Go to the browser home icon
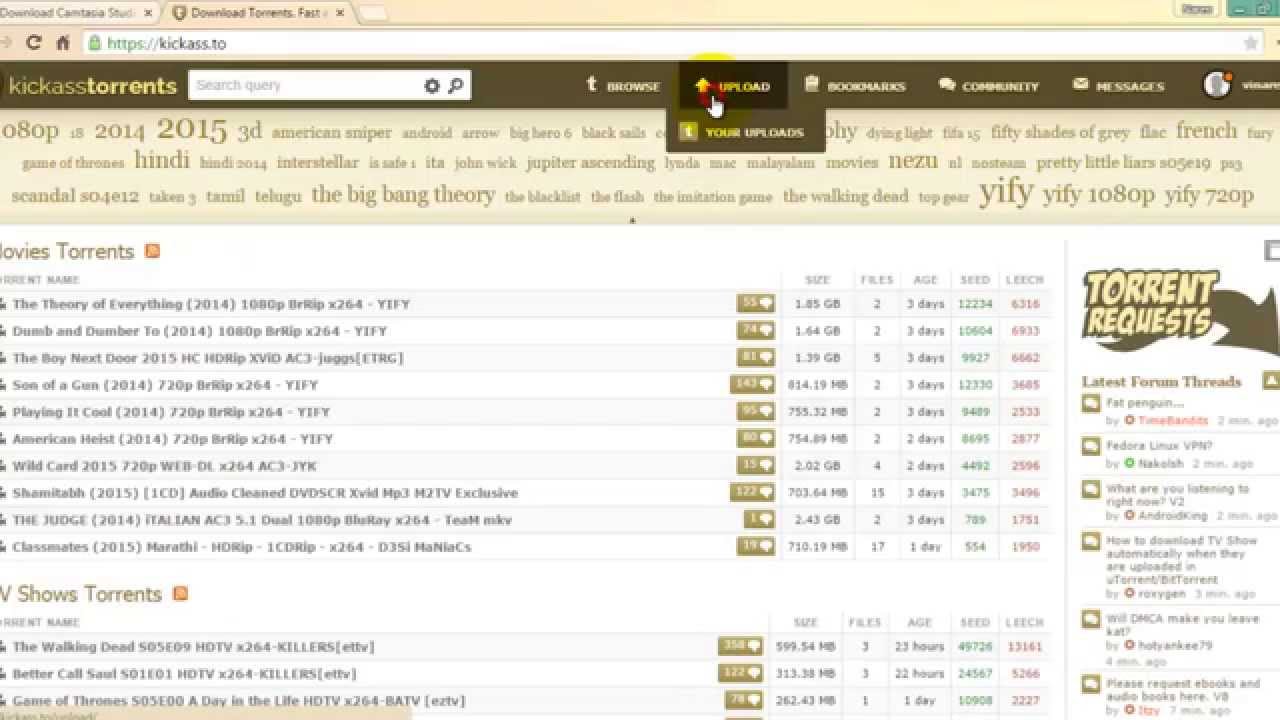The image size is (1280, 720). pyautogui.click(x=63, y=43)
